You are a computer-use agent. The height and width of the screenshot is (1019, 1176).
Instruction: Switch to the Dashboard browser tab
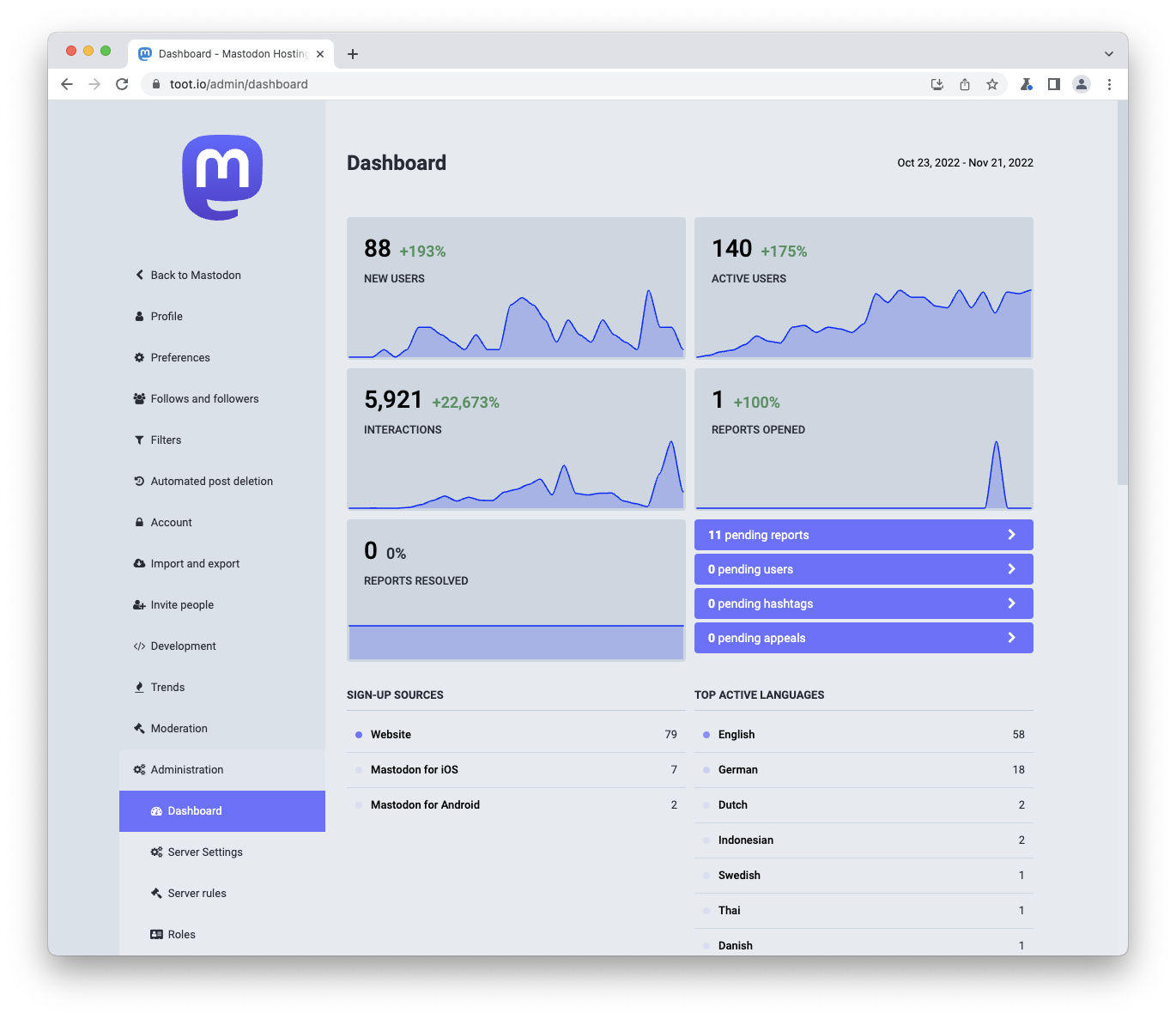(x=223, y=53)
